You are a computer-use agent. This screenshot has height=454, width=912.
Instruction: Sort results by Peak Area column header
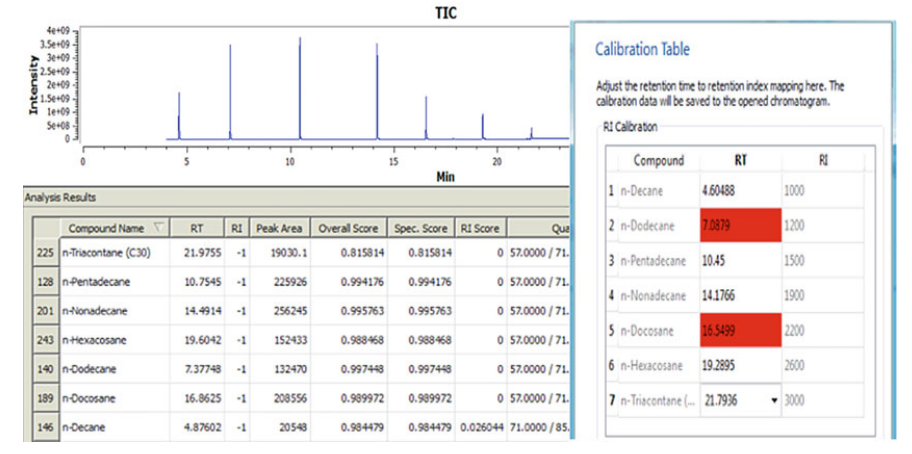(x=279, y=227)
